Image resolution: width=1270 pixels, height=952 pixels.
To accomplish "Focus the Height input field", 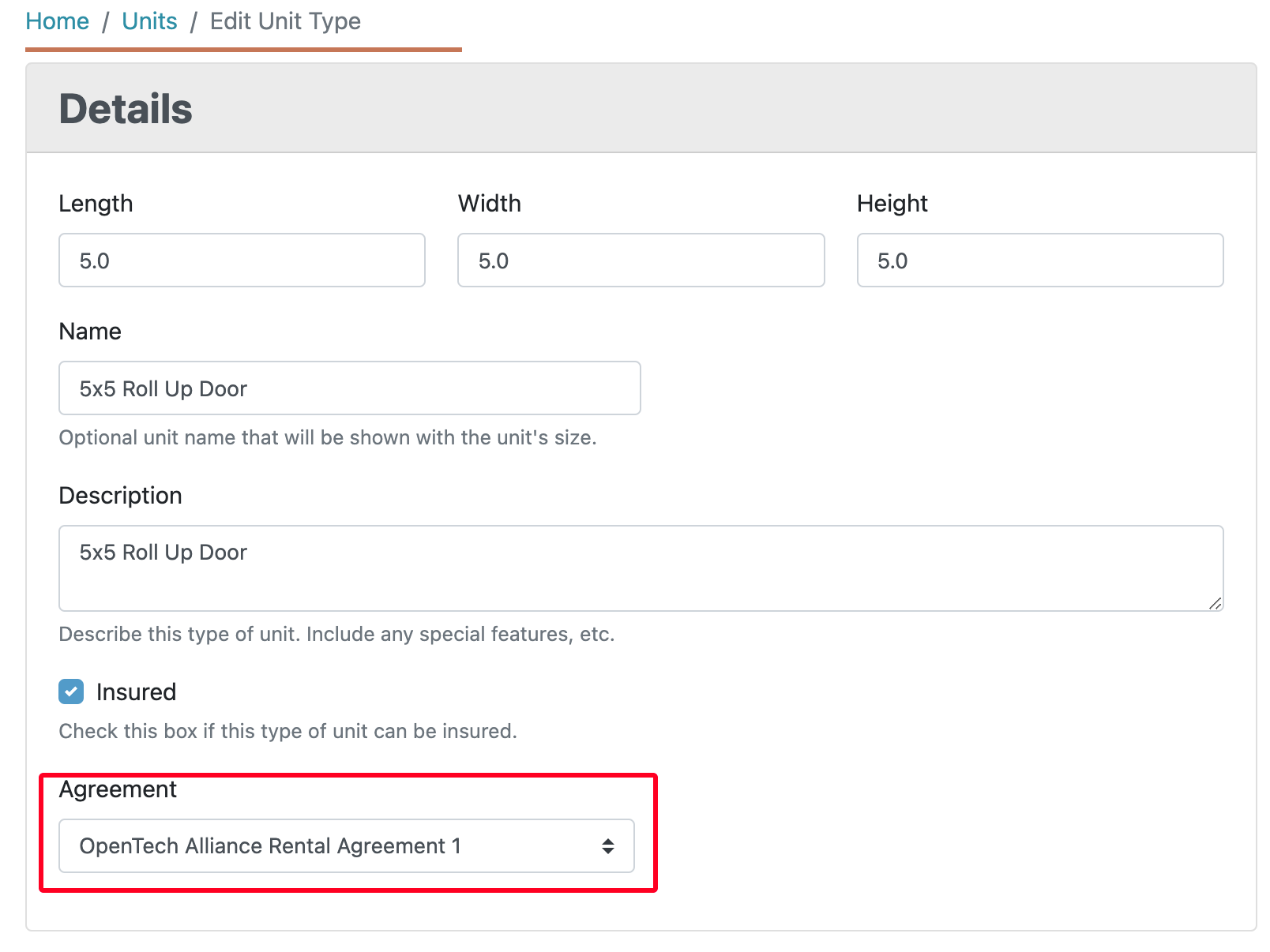I will tap(1040, 260).
